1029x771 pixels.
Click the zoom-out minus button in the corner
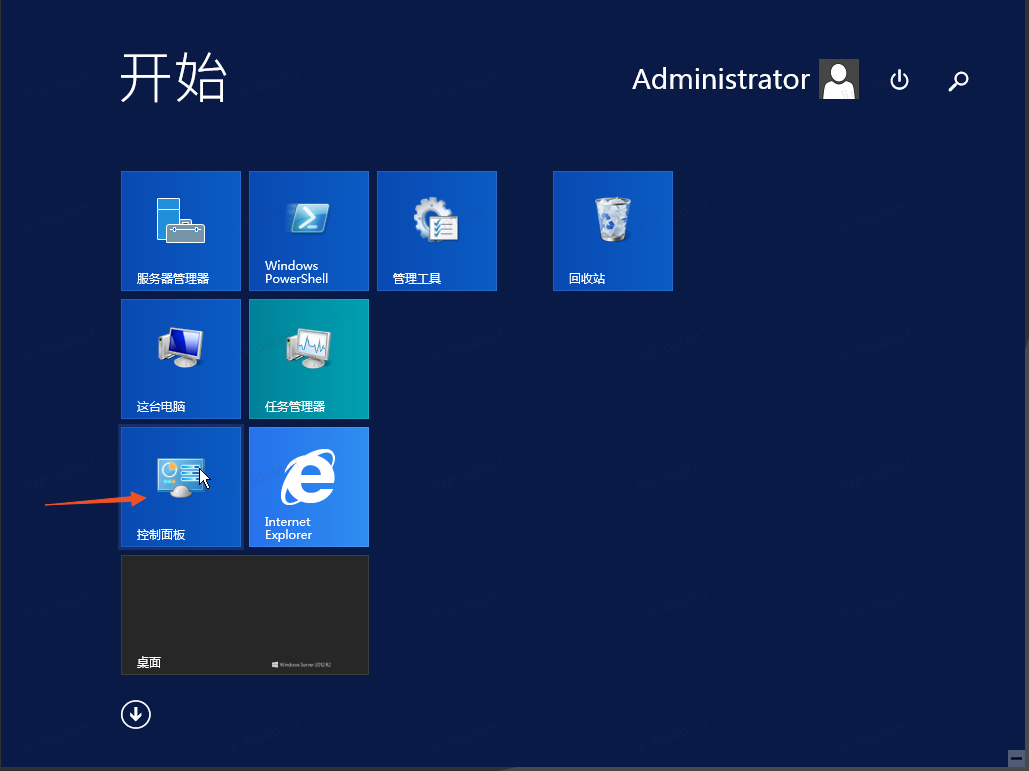(x=1016, y=758)
